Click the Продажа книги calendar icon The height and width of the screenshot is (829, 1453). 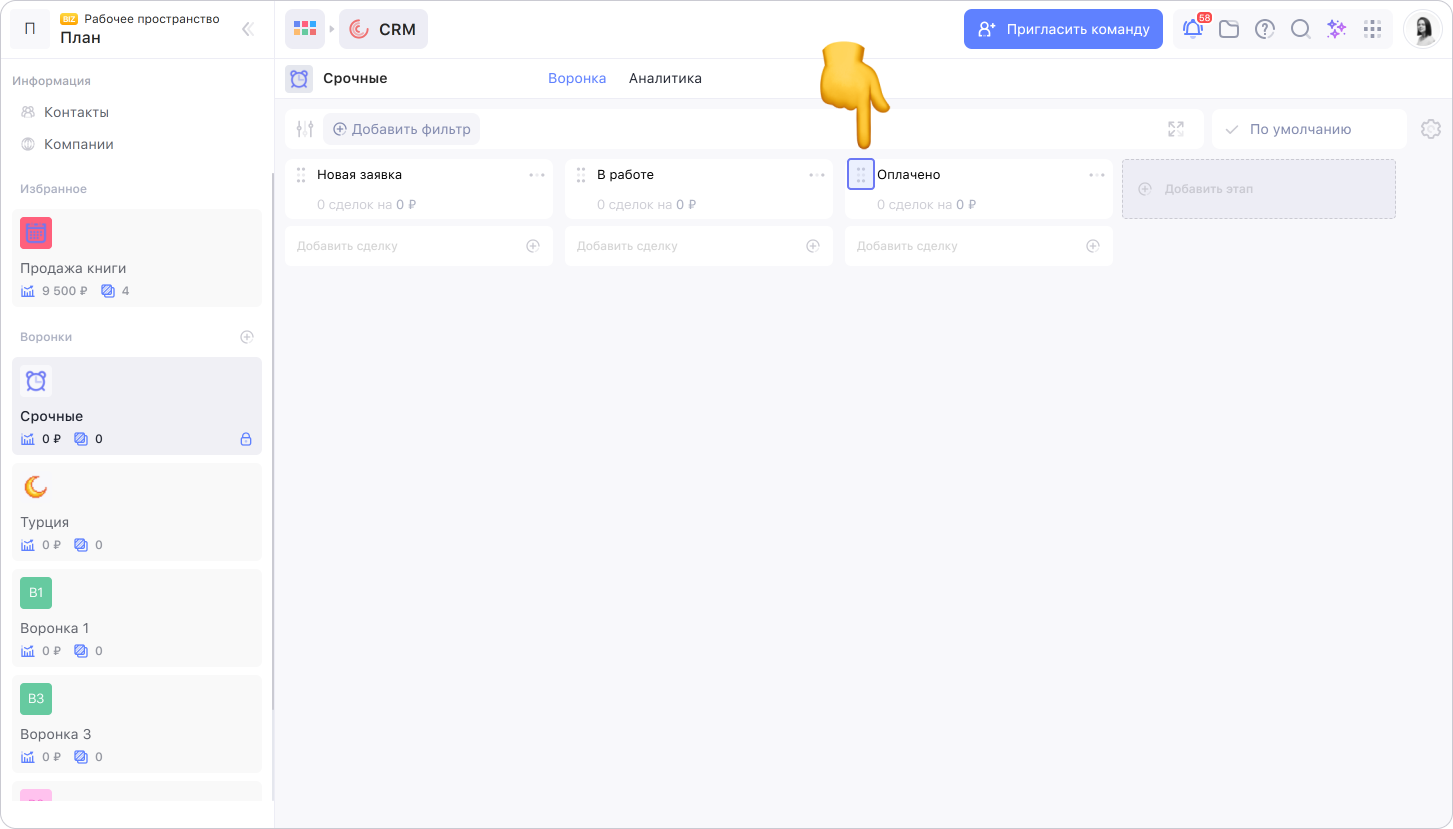(36, 233)
